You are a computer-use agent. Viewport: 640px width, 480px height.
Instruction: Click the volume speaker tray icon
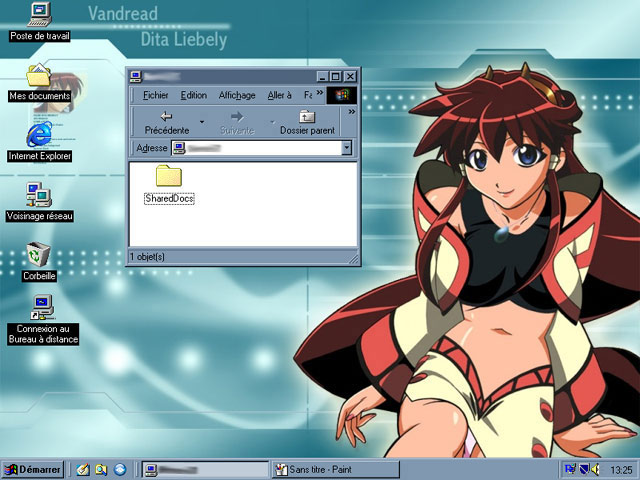(x=595, y=469)
